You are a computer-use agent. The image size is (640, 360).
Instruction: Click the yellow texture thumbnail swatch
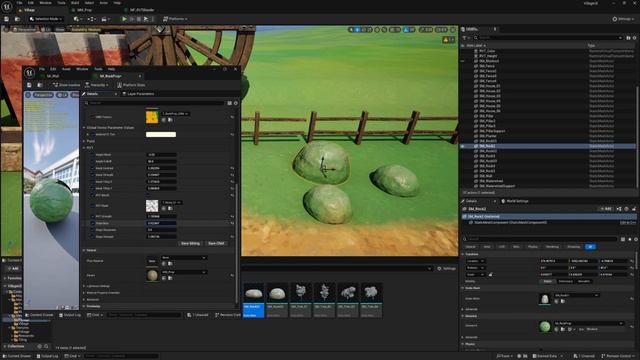pyautogui.click(x=152, y=117)
